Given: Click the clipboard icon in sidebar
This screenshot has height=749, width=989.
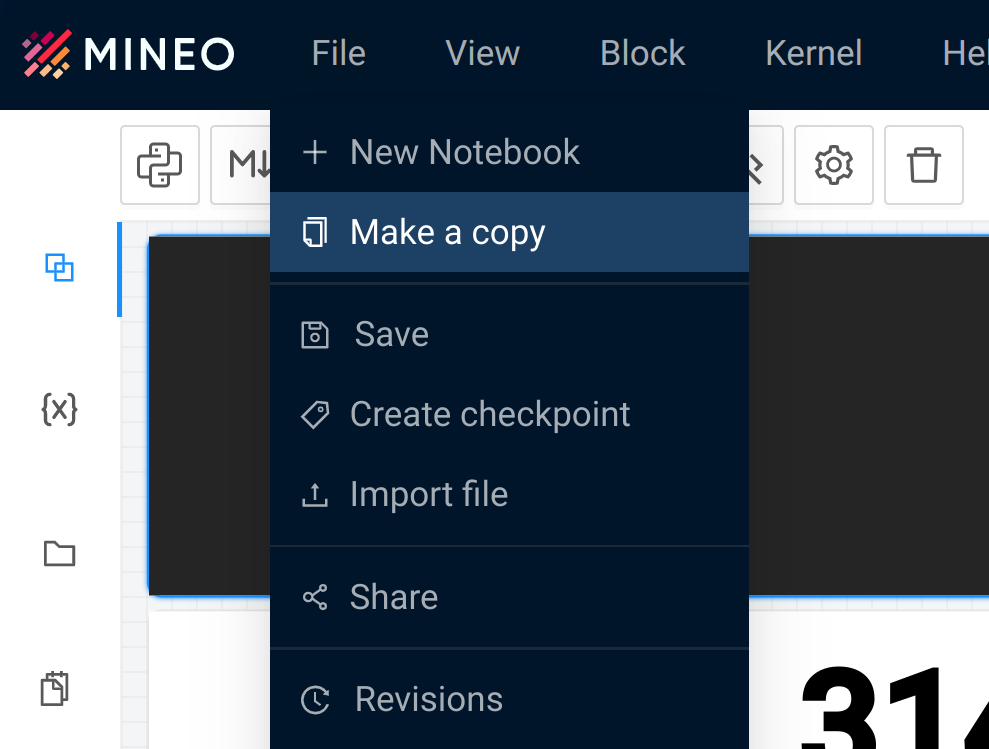Looking at the screenshot, I should 55,689.
